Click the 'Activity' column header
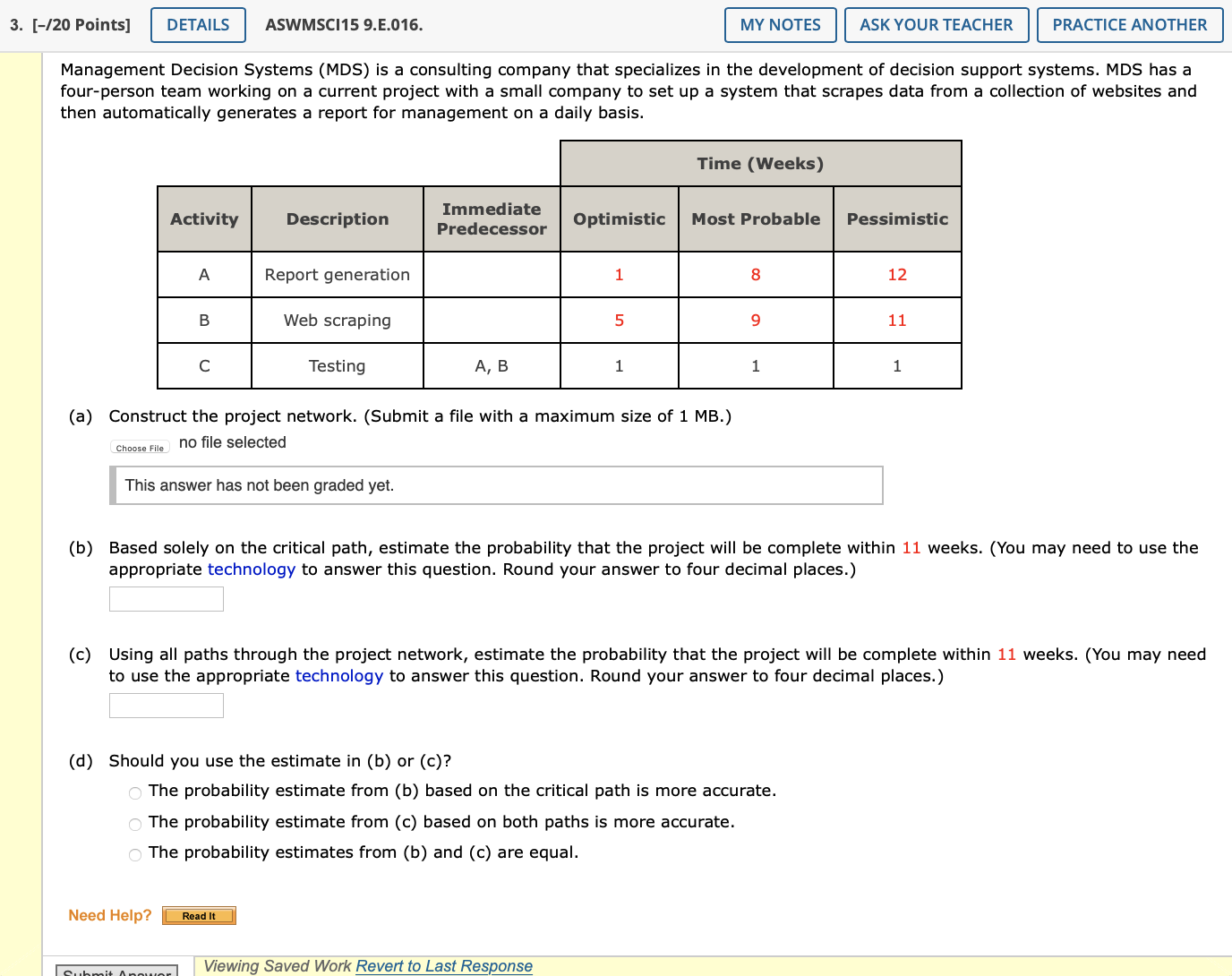This screenshot has height=976, width=1232. point(205,219)
